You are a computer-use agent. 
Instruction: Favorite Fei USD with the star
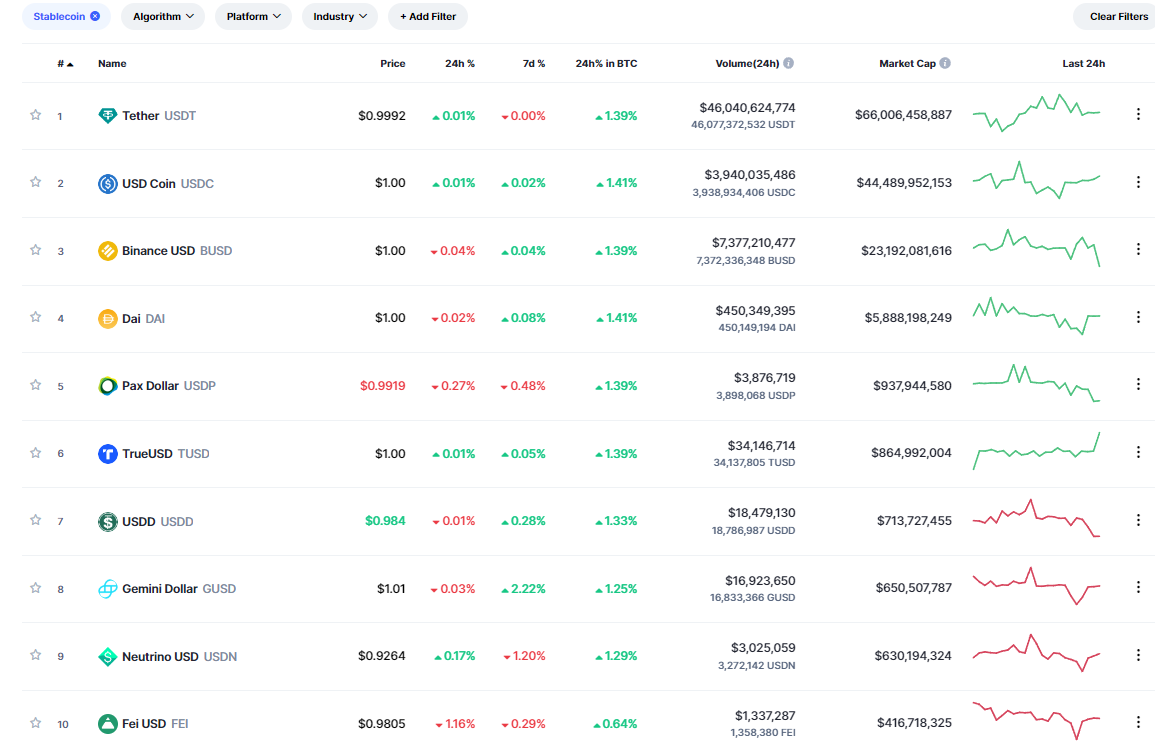36,723
